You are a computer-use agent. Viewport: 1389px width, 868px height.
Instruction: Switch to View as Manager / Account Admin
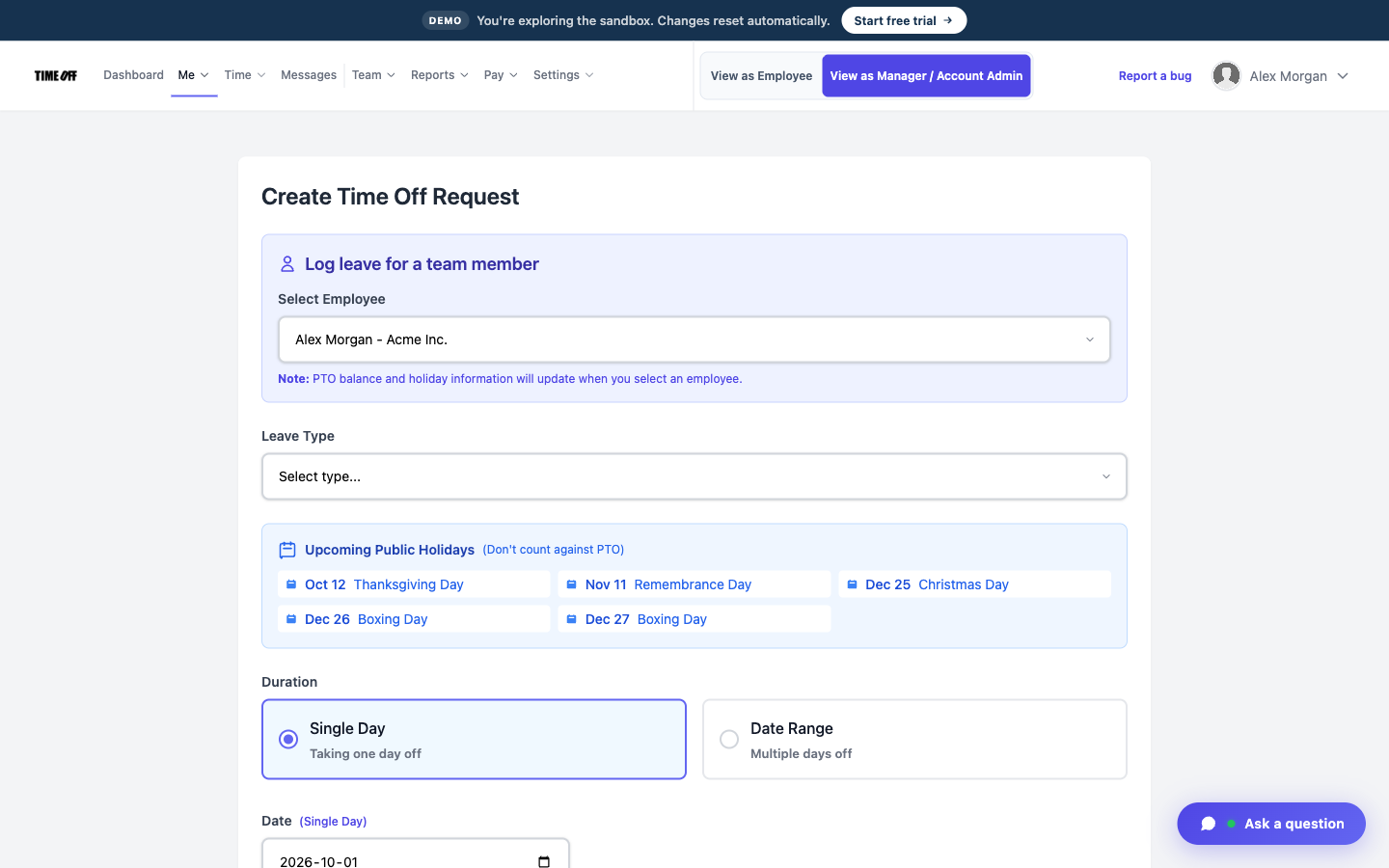click(926, 75)
